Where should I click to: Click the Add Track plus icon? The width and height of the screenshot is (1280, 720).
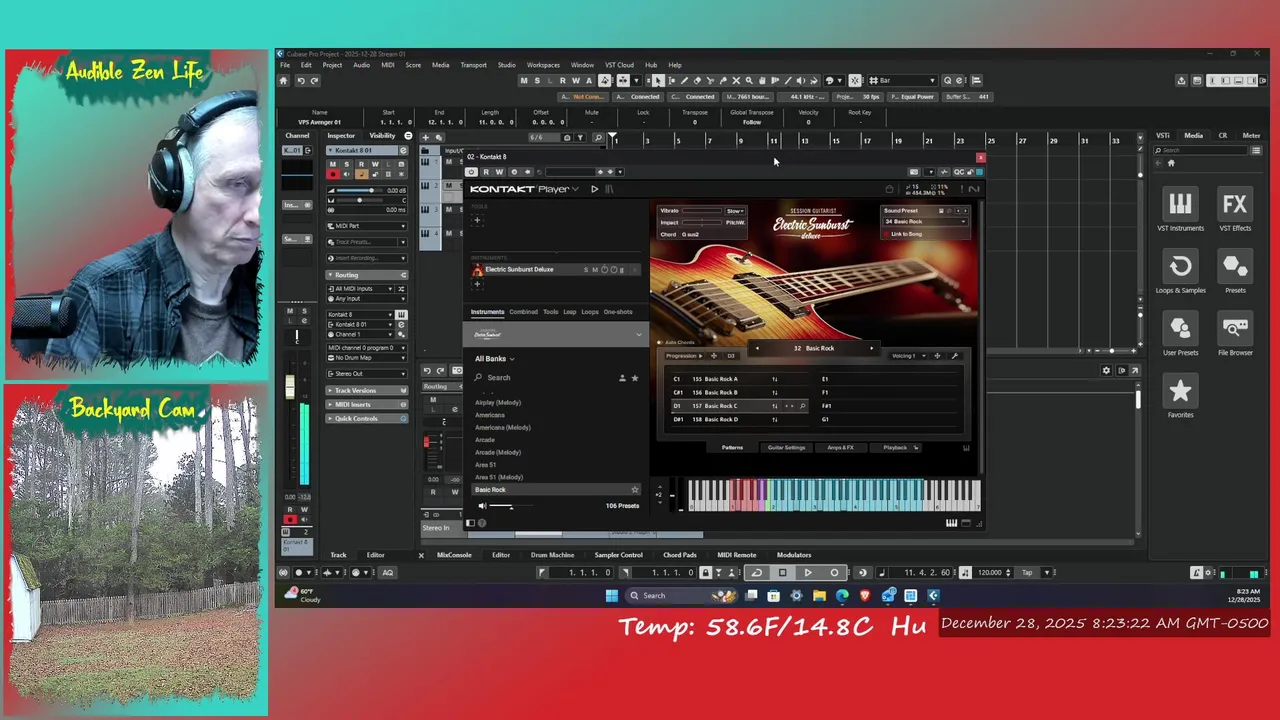[425, 137]
